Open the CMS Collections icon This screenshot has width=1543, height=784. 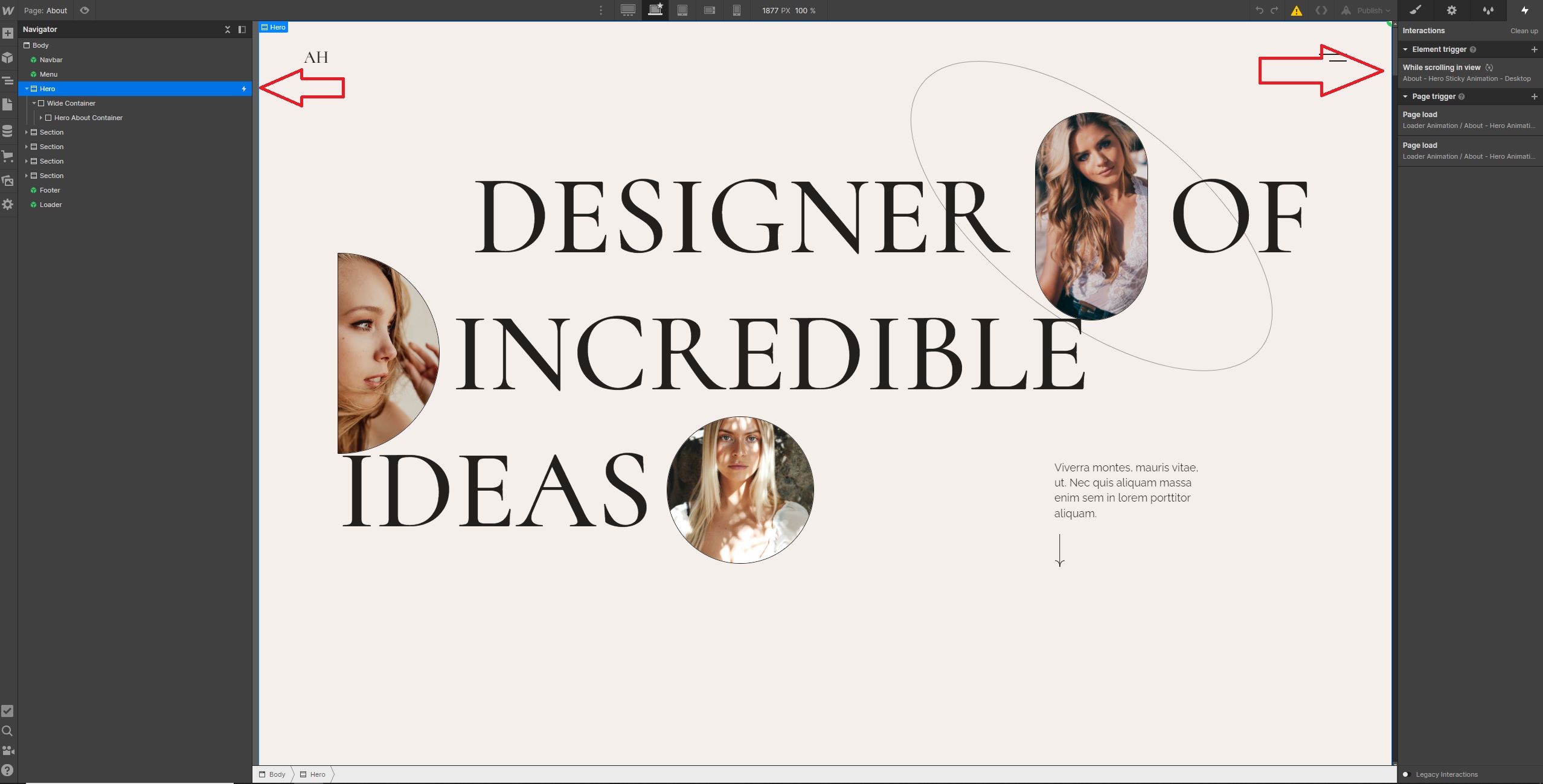(x=8, y=131)
